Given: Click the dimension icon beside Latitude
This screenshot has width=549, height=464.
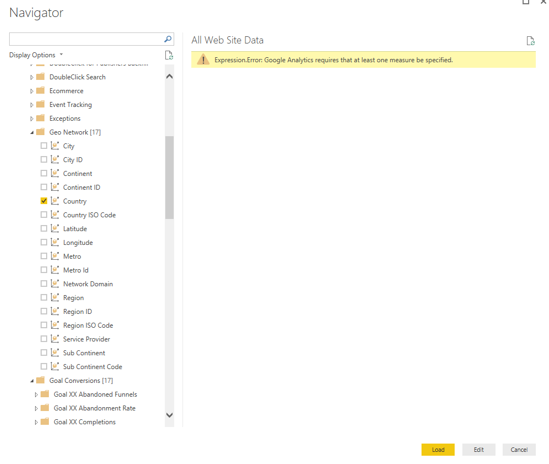Looking at the screenshot, I should click(55, 228).
